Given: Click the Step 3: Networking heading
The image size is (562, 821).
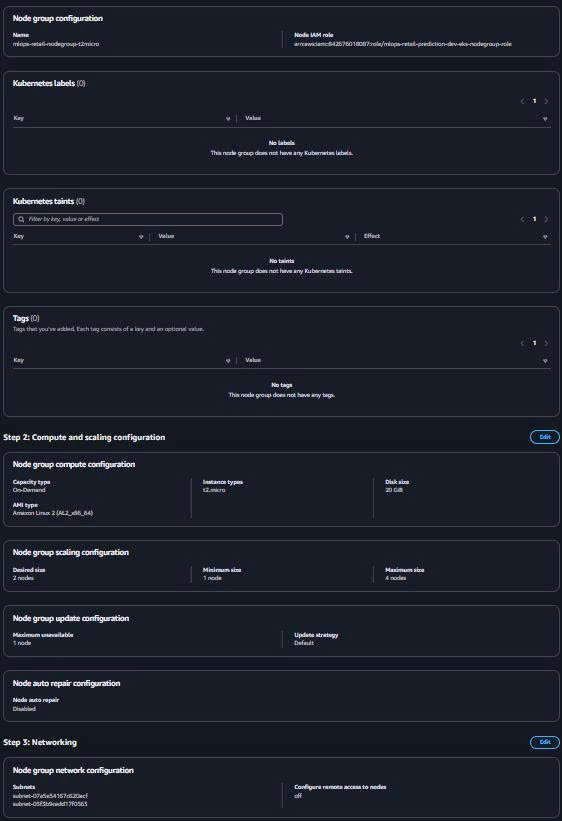Looking at the screenshot, I should pyautogui.click(x=40, y=742).
